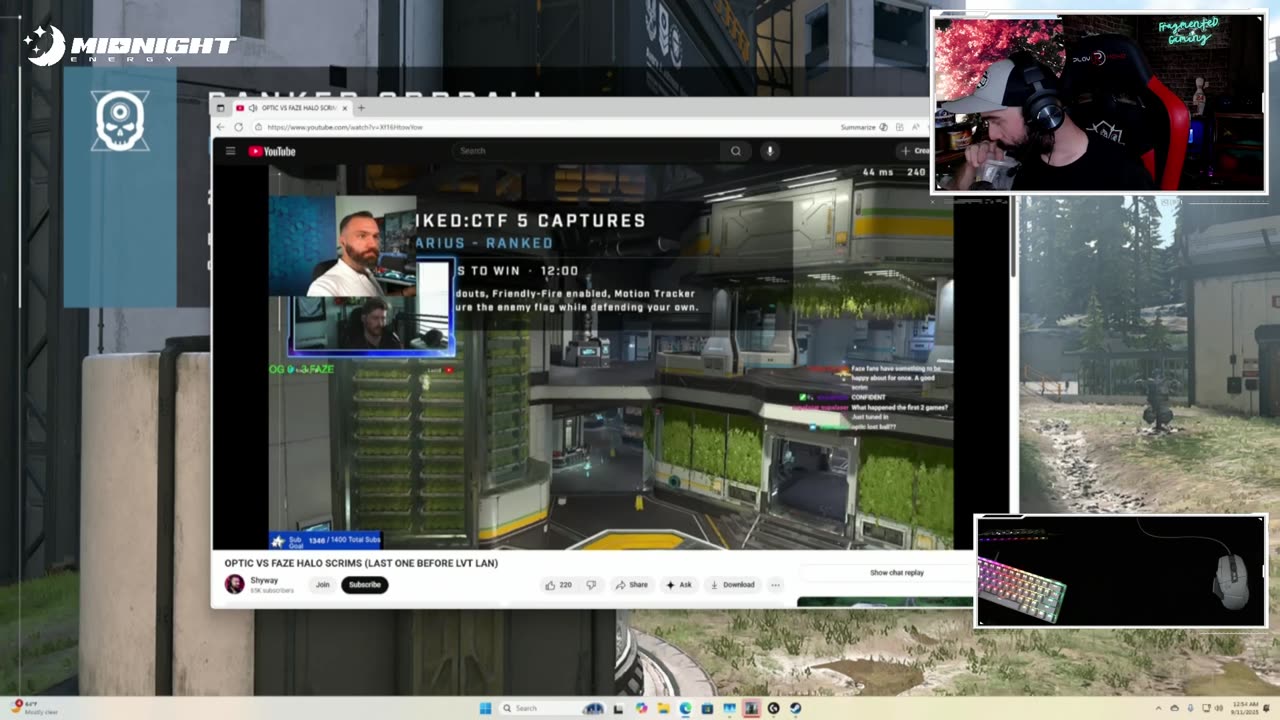Open the Shyway channel avatar
This screenshot has height=720, width=1280.
point(235,585)
